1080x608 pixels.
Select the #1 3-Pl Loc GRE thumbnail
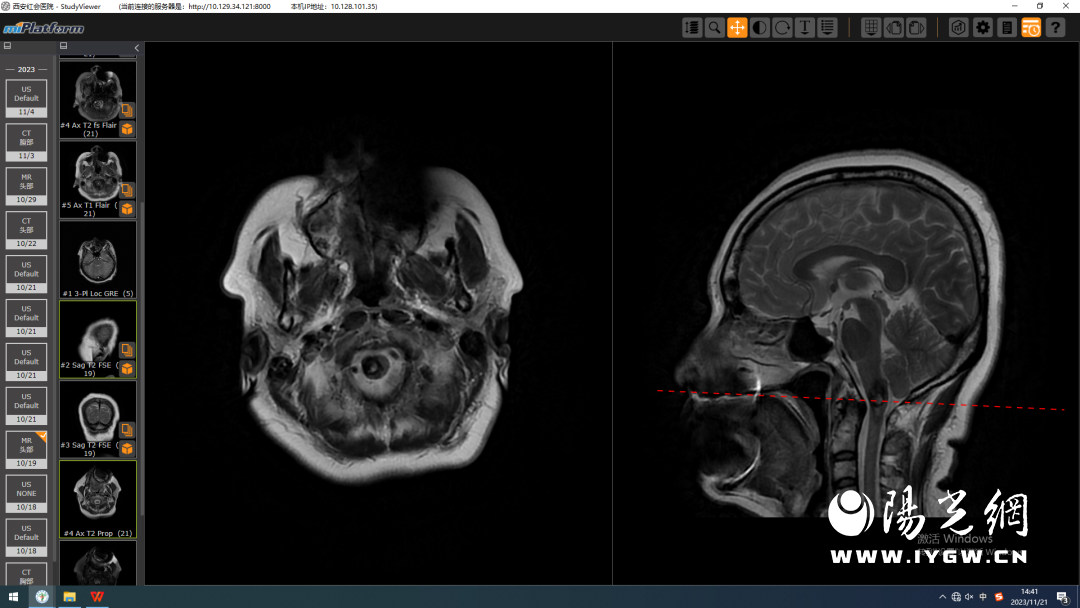98,260
